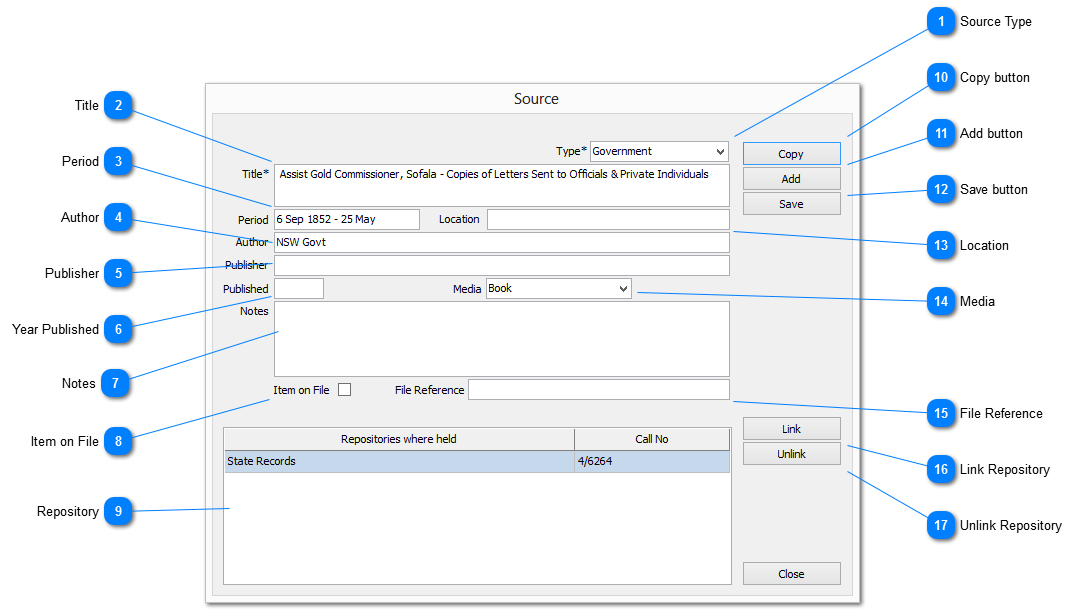Image resolution: width=1078 pixels, height=611 pixels.
Task: Select callout badge 14 next to Media label
Action: (x=941, y=301)
